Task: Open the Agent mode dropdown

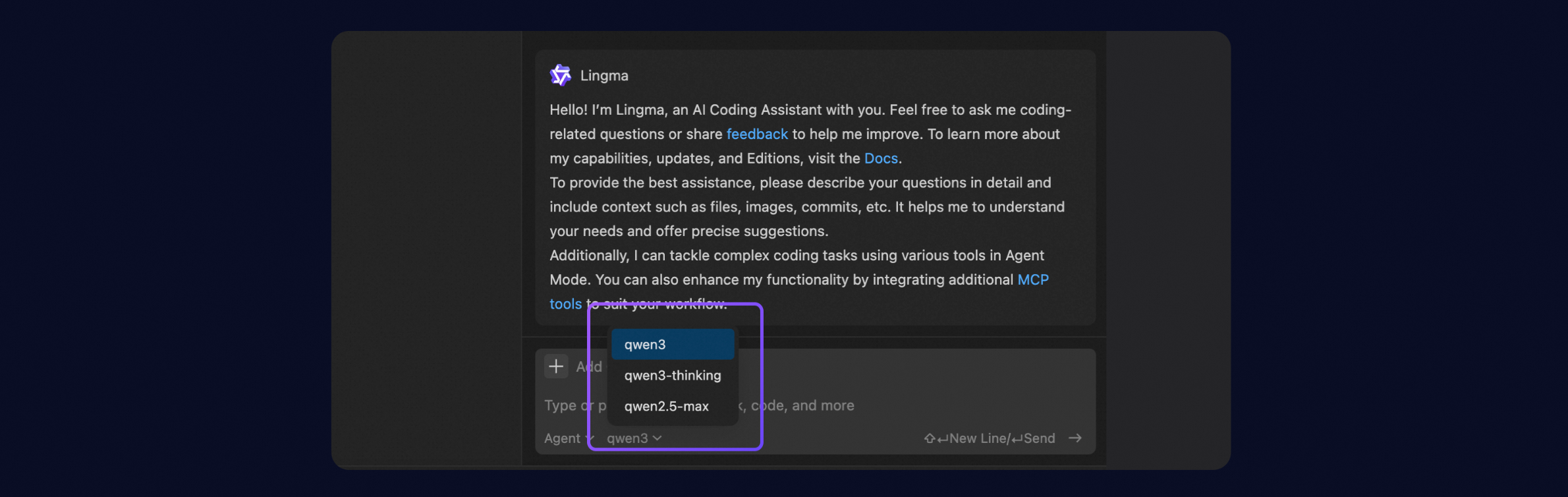Action: (x=565, y=438)
